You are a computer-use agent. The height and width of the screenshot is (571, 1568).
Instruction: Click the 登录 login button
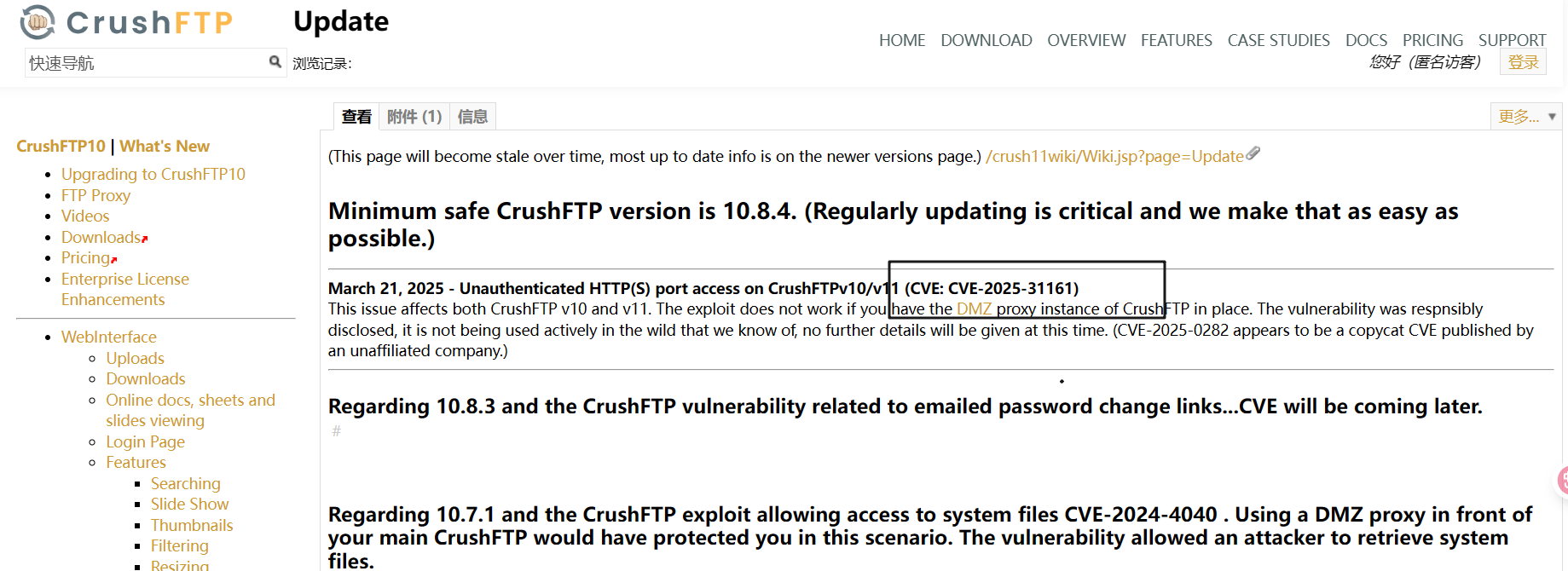pos(1523,62)
